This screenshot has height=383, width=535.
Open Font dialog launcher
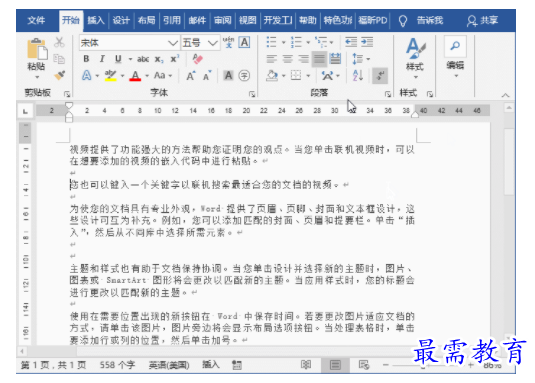(x=252, y=94)
